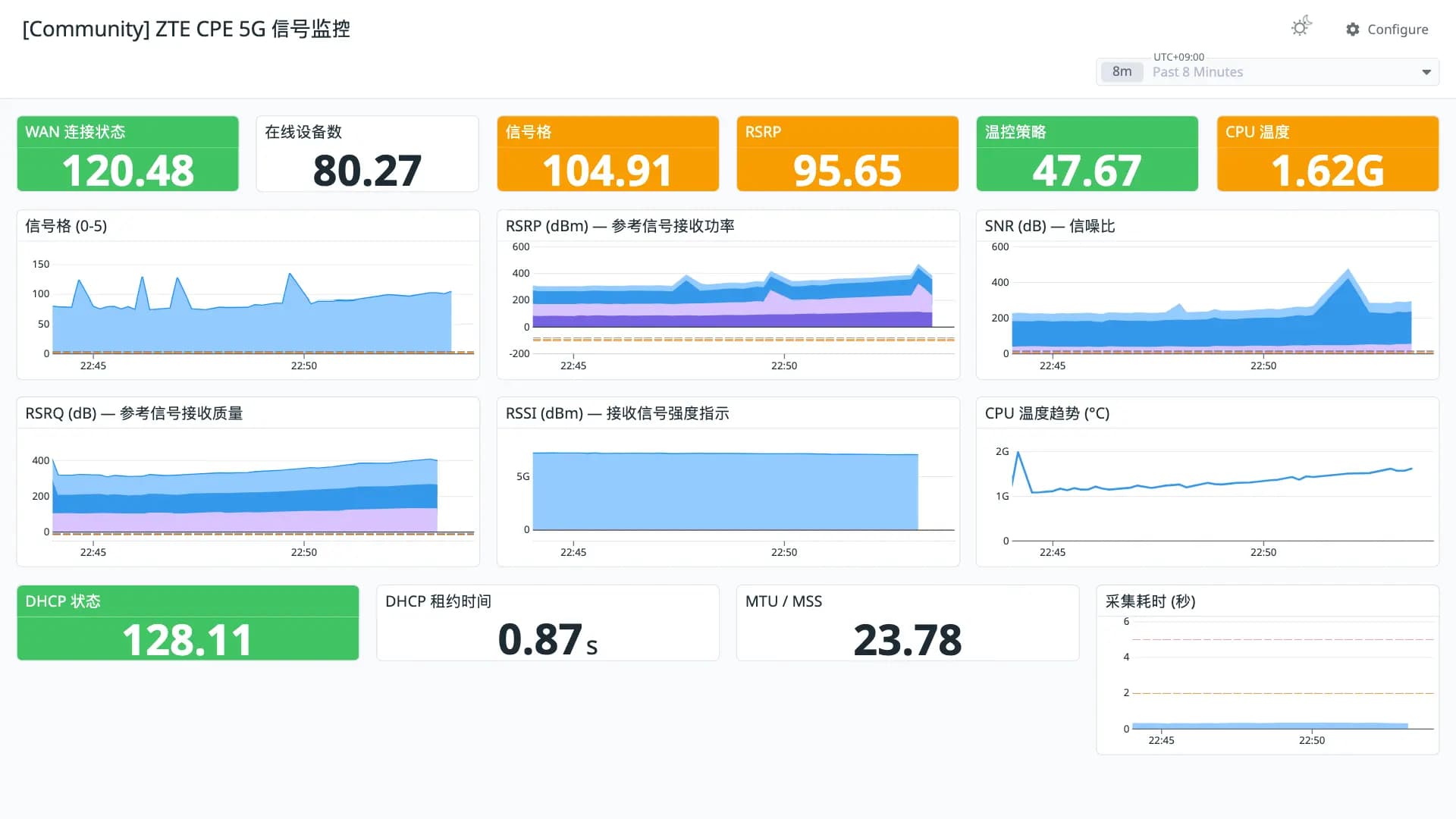The width and height of the screenshot is (1456, 819).
Task: Click the 信号格 value 104.91 tile
Action: [607, 154]
